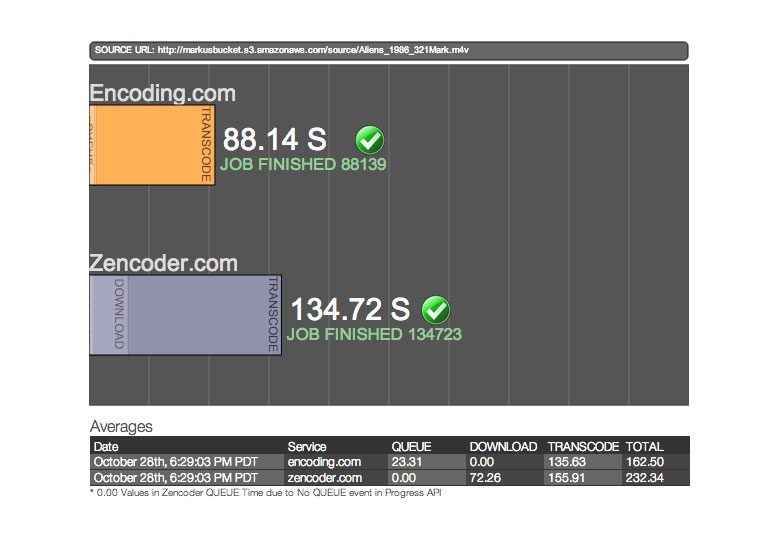Click the Zencoder DOWNLOAD bar segment
Viewport: 782px width, 540px height.
[110, 315]
